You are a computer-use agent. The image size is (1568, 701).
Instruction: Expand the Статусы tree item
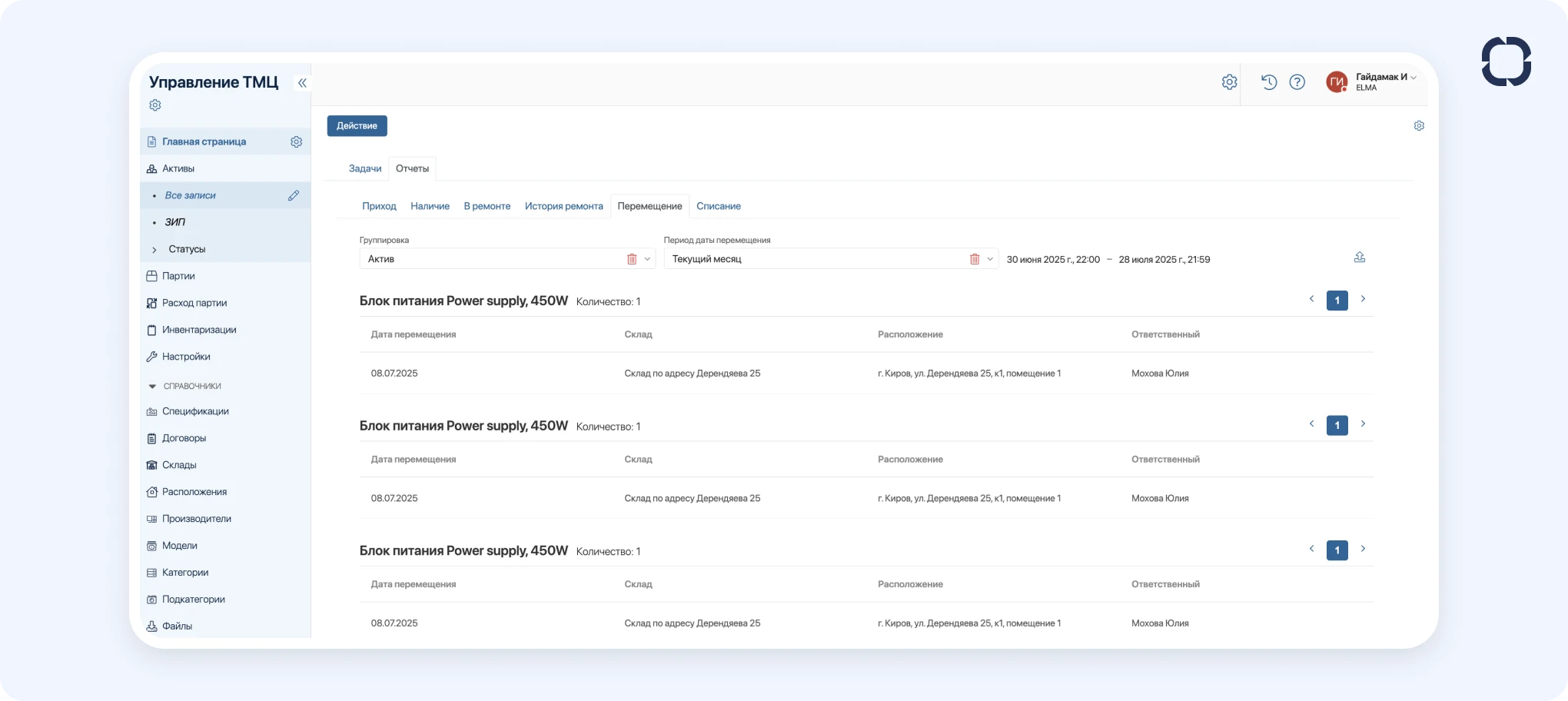tap(154, 250)
